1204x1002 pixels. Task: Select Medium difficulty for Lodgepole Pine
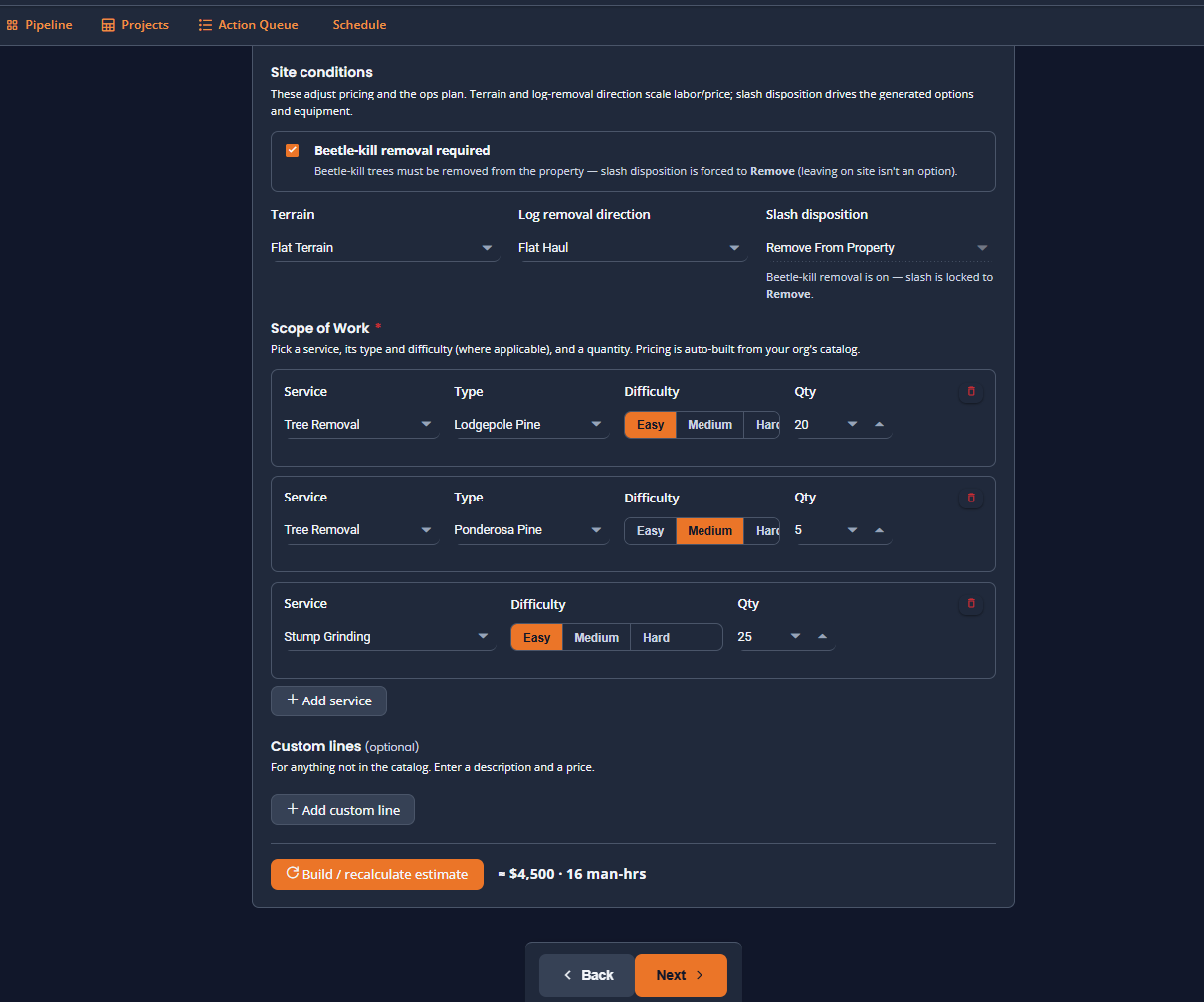pyautogui.click(x=710, y=425)
